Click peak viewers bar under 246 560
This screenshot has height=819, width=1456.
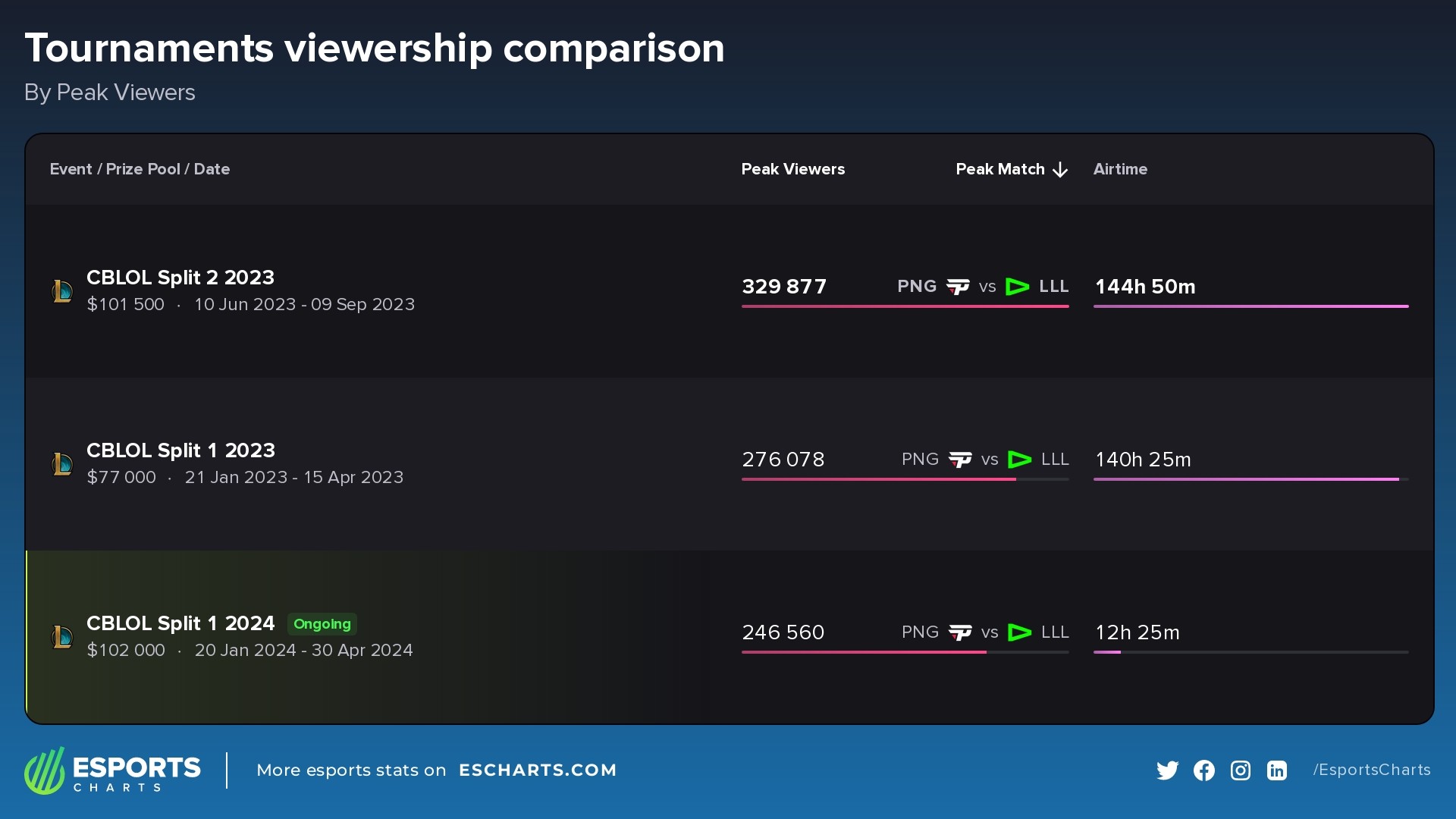pyautogui.click(x=905, y=652)
